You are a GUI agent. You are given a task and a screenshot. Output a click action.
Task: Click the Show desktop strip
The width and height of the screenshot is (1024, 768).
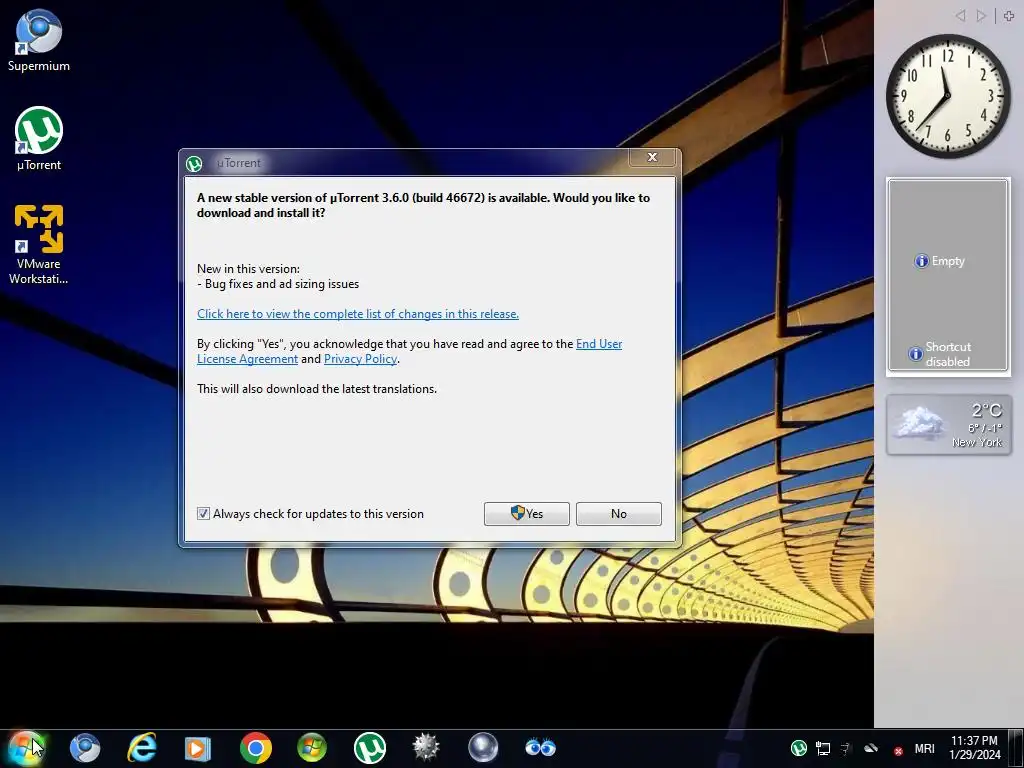(x=1018, y=748)
